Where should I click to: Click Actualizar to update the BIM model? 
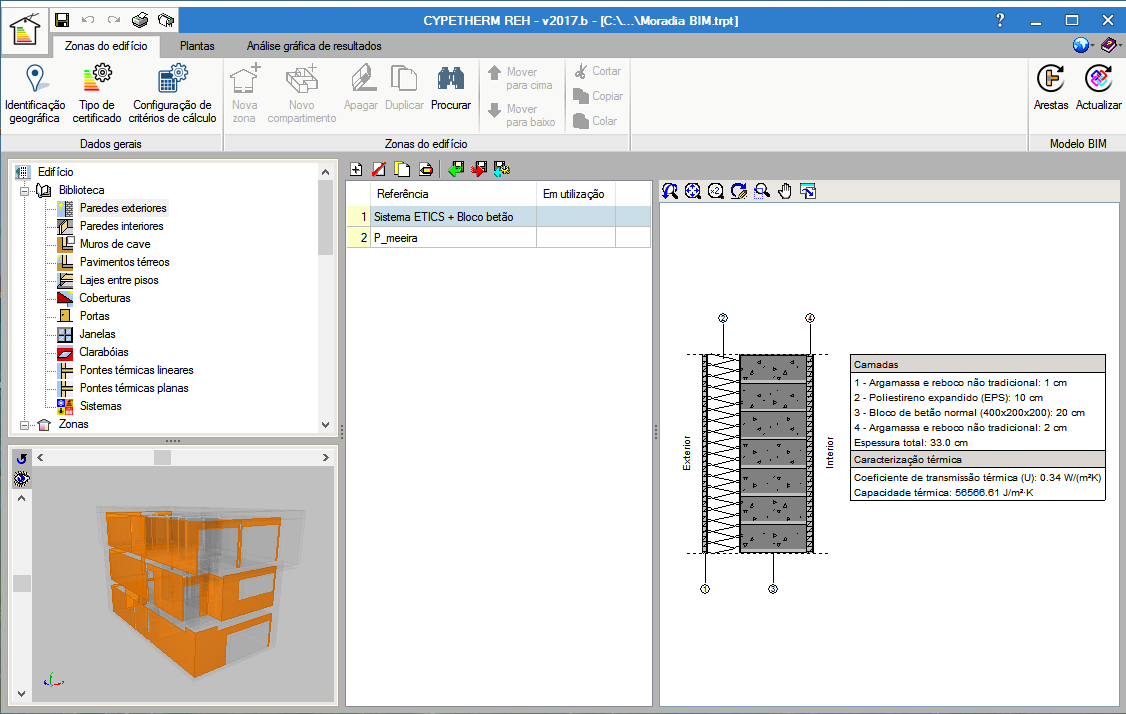point(1099,88)
